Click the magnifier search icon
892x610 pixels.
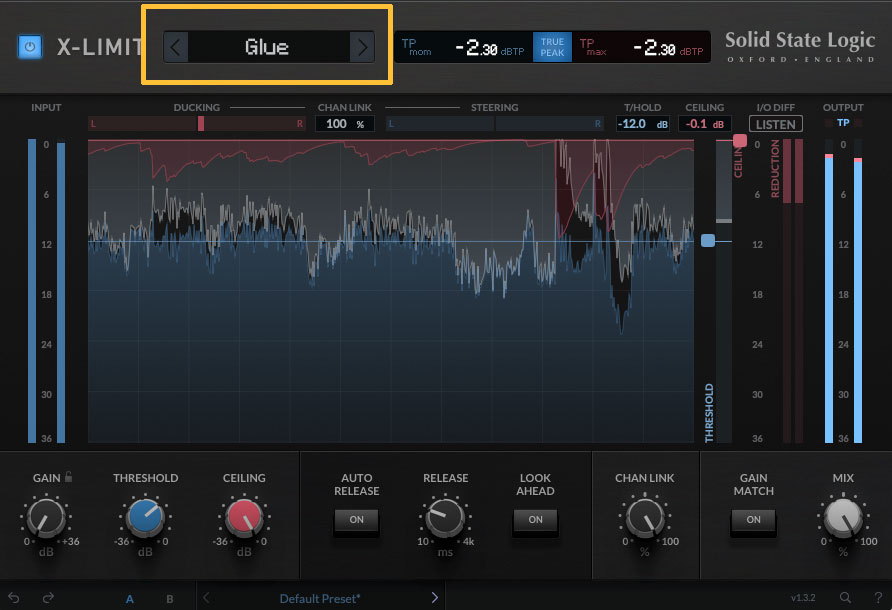pos(845,597)
